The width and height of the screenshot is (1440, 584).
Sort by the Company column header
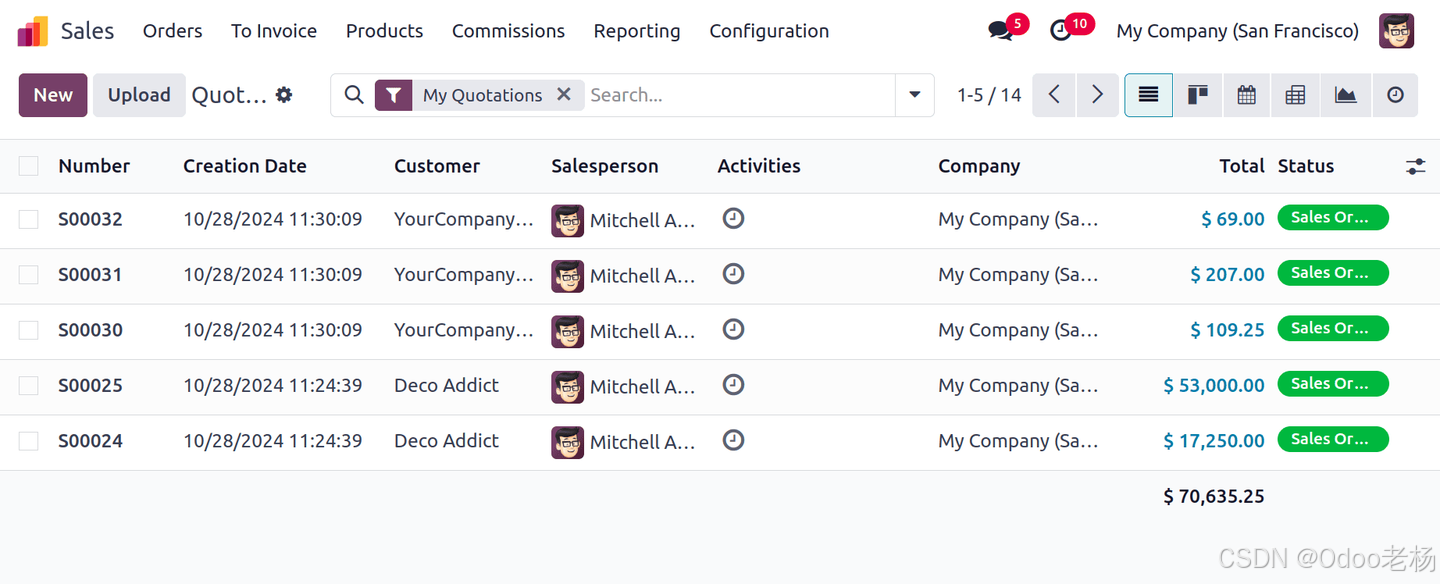(979, 166)
